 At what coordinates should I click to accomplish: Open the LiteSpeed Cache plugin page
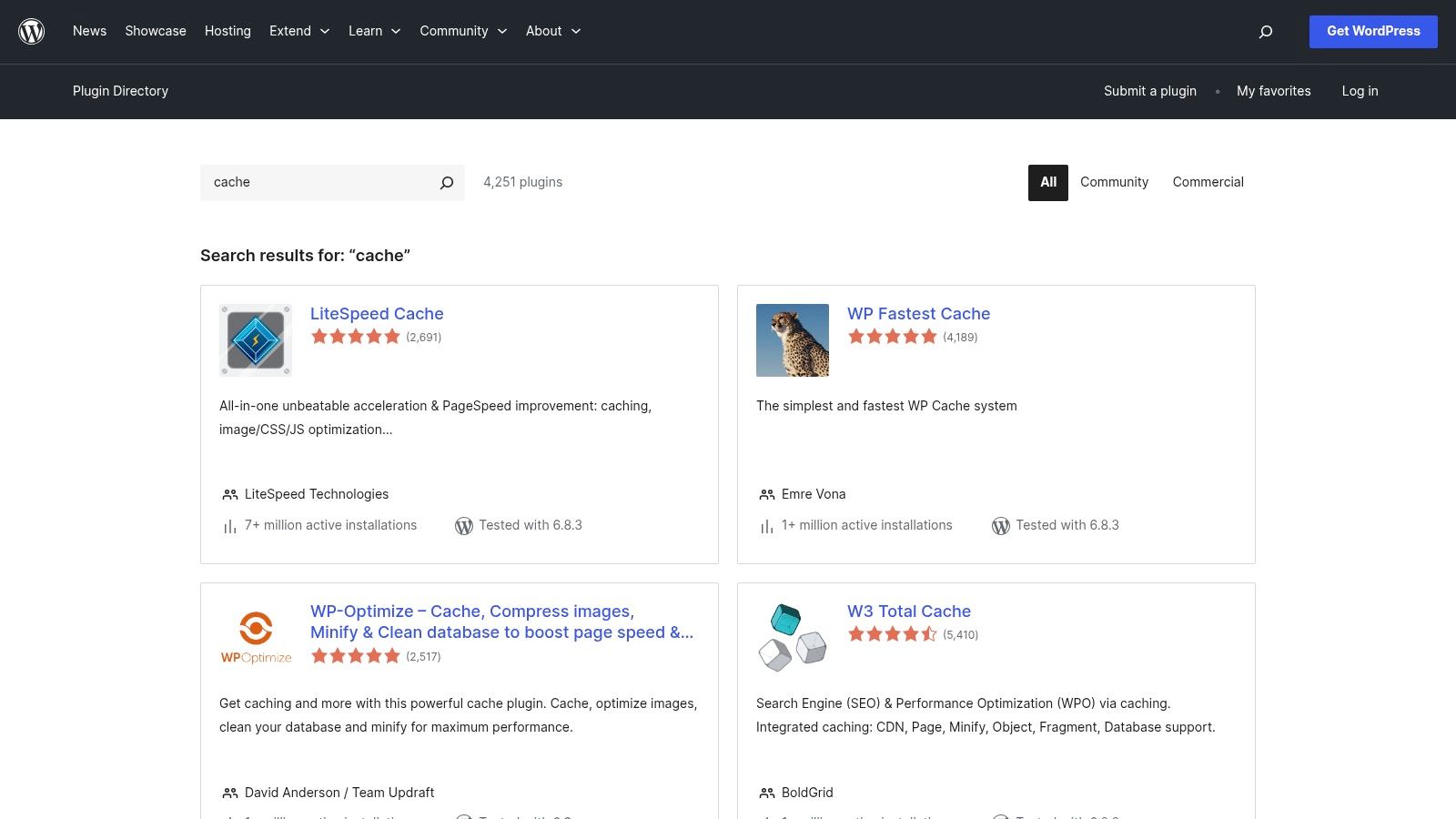(x=377, y=313)
